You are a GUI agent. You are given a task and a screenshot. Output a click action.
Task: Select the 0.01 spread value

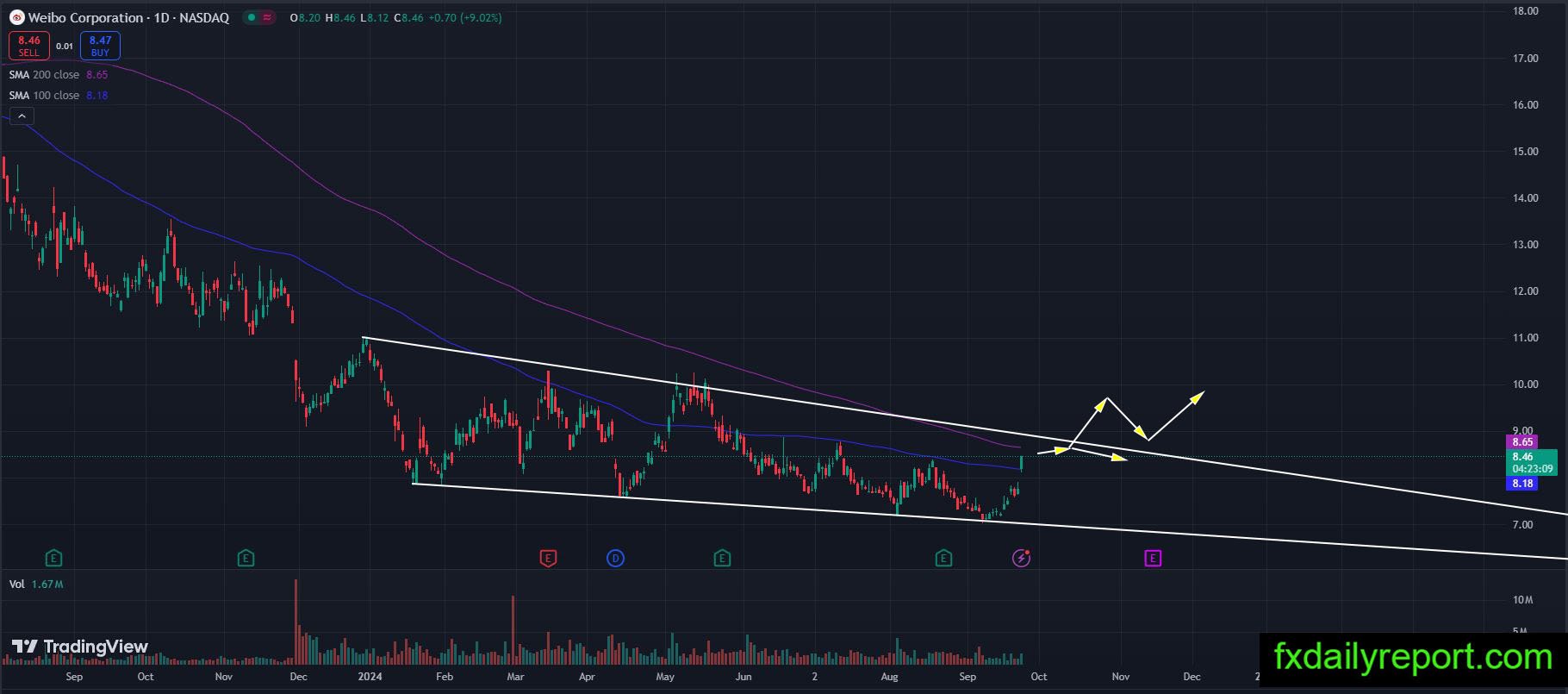point(65,47)
